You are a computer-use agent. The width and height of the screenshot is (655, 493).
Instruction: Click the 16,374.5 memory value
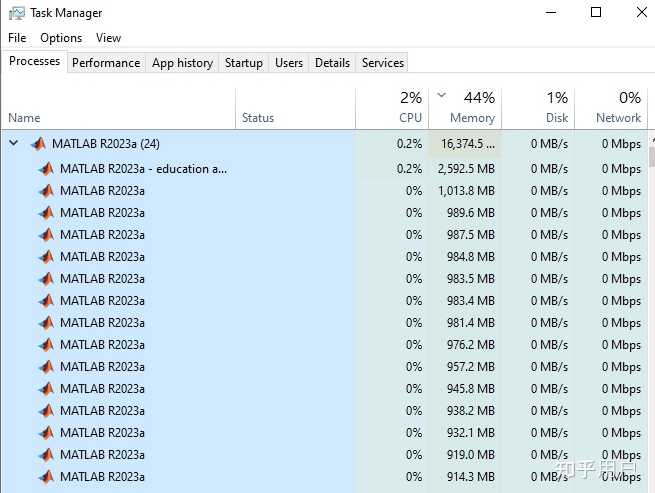tap(468, 144)
